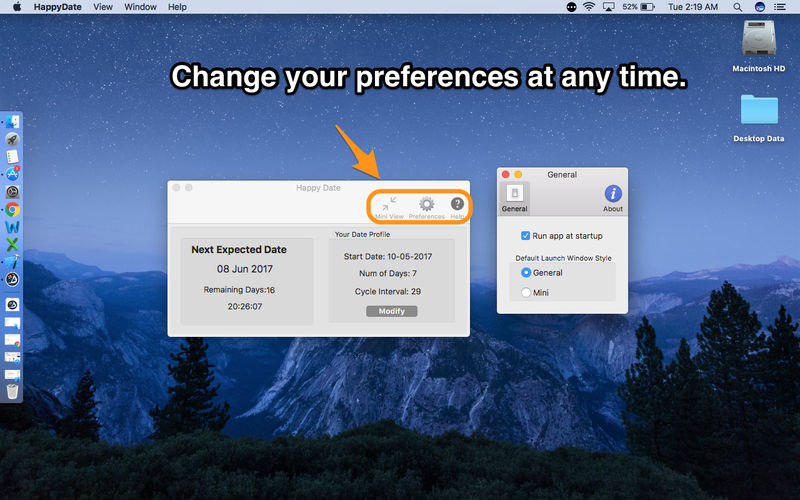Click the Tue 2:19 AM clock

click(x=693, y=7)
